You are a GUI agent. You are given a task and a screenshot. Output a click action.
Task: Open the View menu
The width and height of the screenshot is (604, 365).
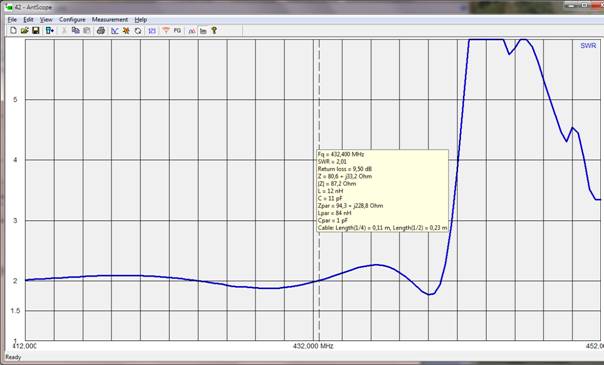[46, 20]
